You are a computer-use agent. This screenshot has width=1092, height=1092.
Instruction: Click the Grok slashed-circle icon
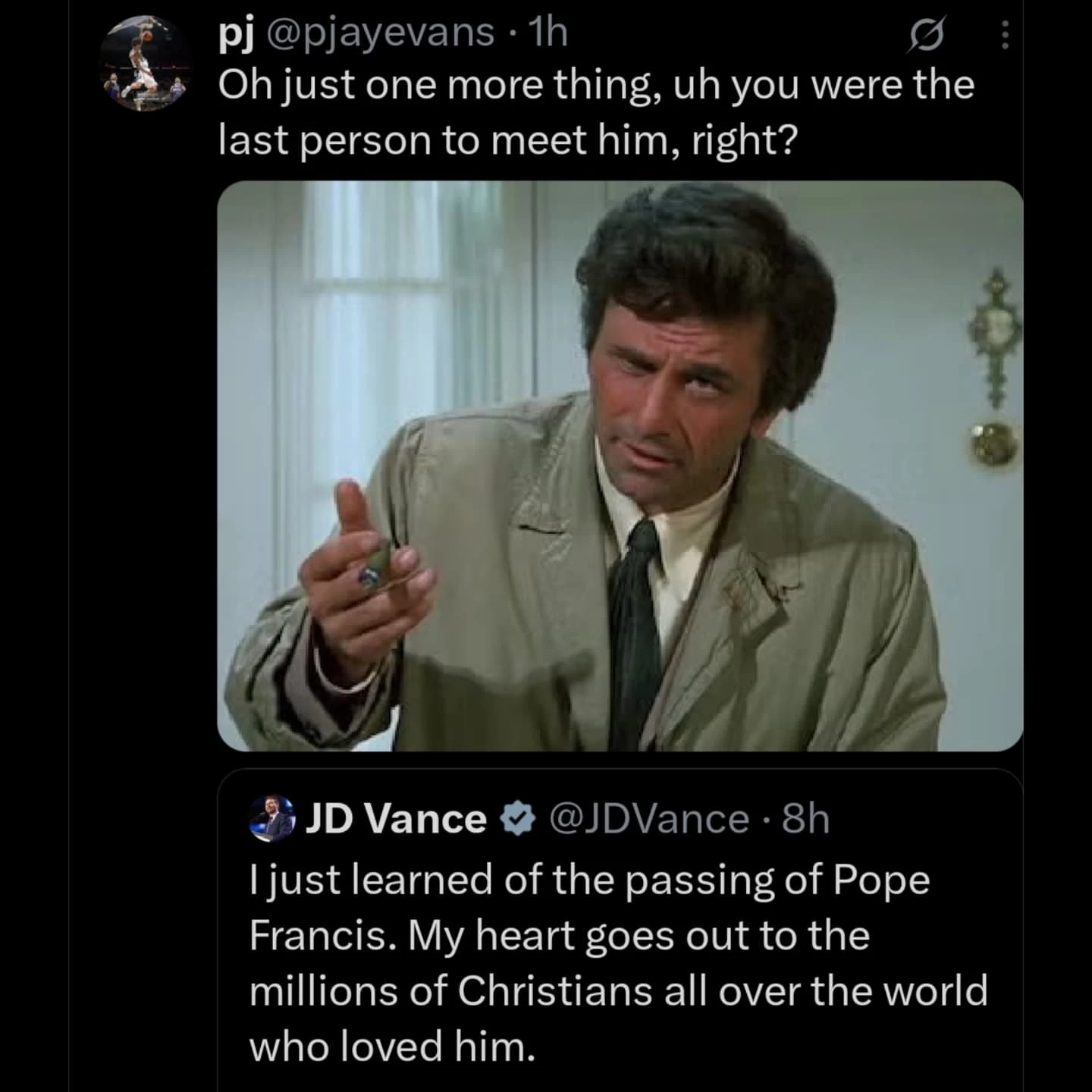tap(927, 36)
